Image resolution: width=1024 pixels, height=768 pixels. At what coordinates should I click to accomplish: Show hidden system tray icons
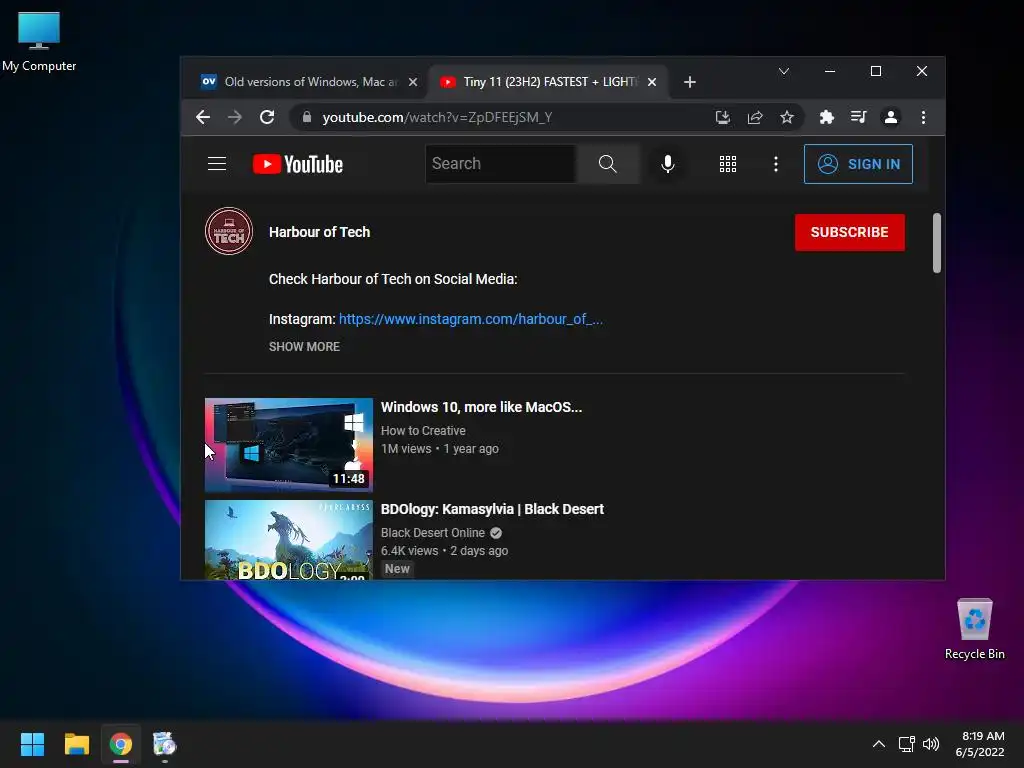point(879,744)
